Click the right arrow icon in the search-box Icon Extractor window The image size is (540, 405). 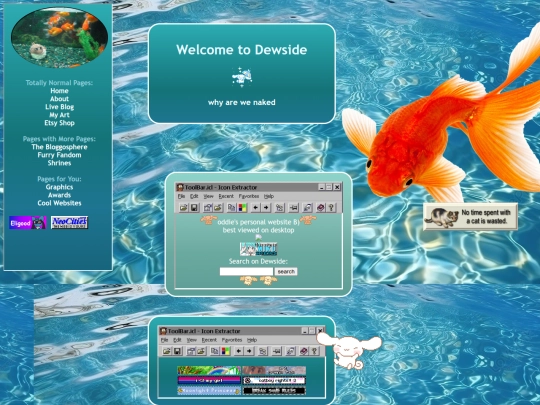266,208
